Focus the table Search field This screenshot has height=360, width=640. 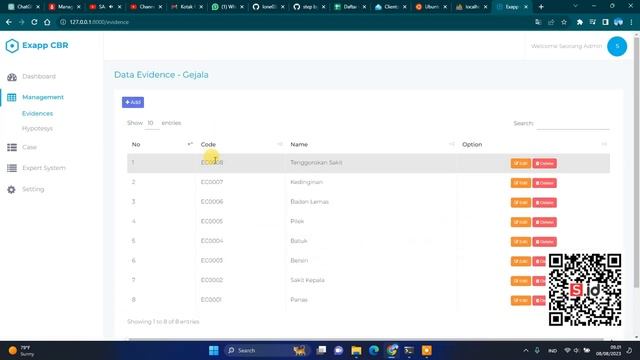(x=572, y=123)
